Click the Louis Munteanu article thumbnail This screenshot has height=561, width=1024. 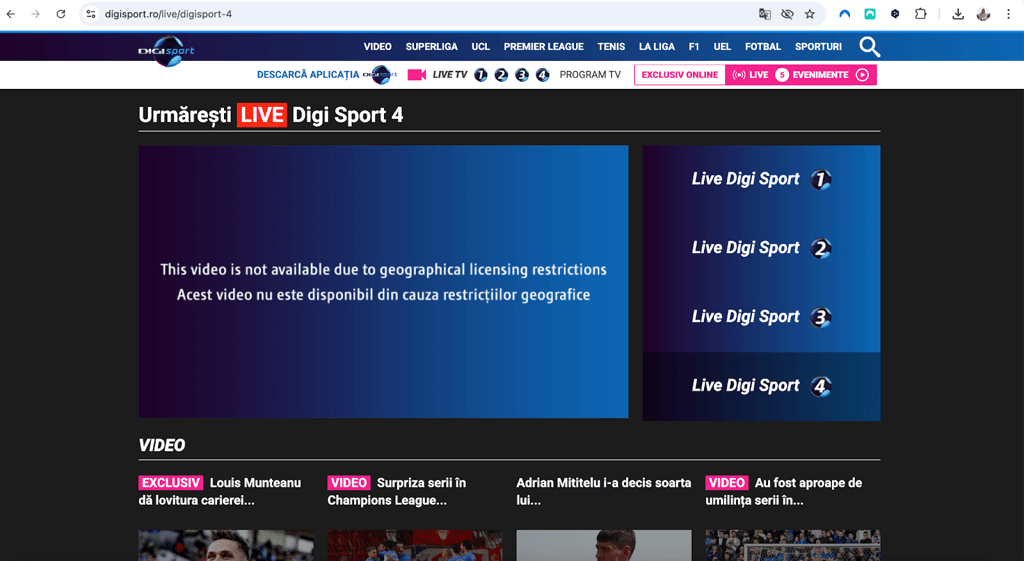(226, 545)
